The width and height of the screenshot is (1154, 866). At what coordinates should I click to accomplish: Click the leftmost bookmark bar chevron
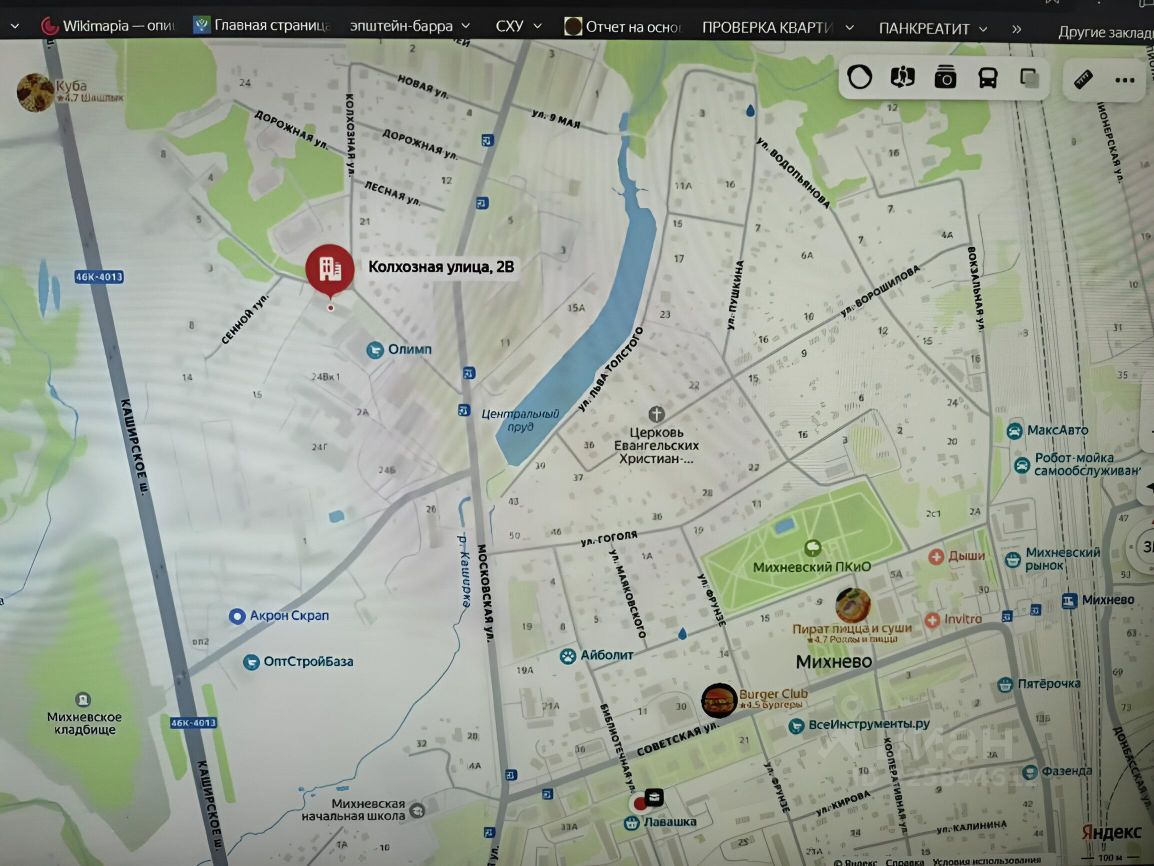point(14,26)
